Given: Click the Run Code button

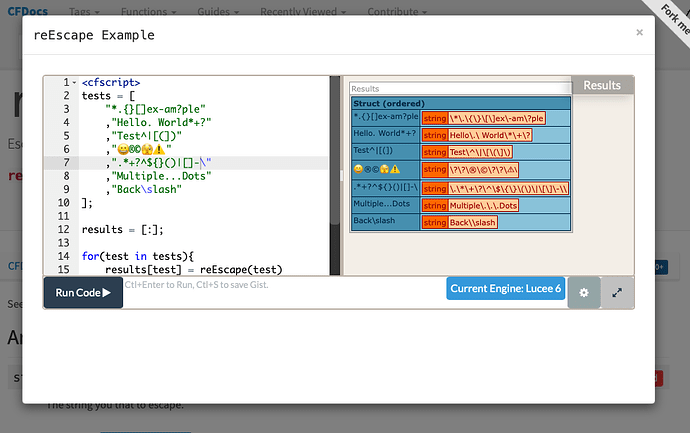Looking at the screenshot, I should coord(83,293).
